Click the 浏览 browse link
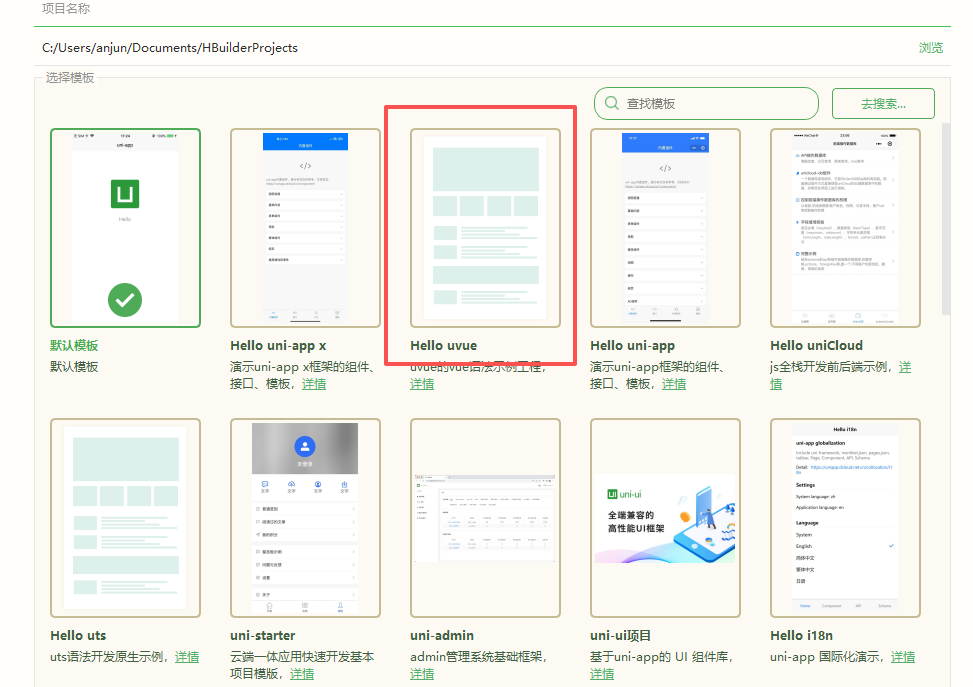Viewport: 973px width, 687px height. point(930,47)
